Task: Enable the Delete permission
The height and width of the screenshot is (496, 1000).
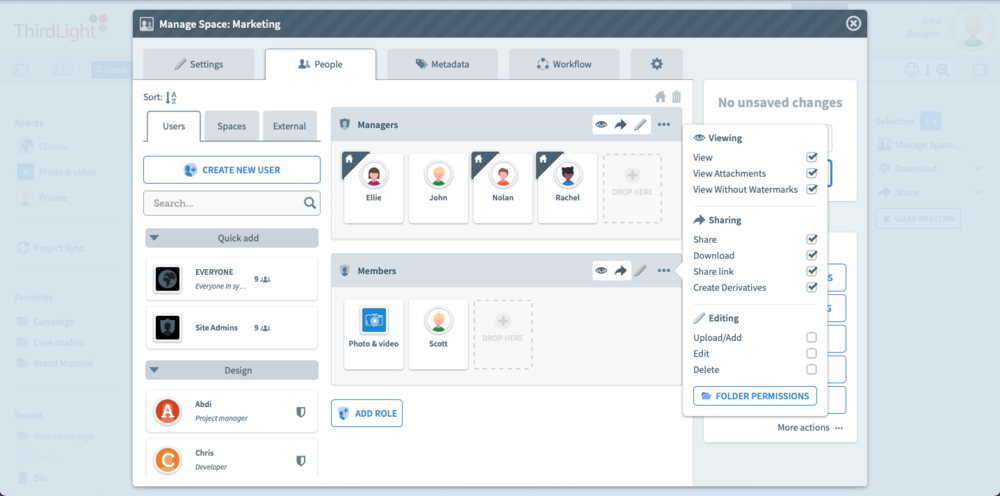Action: (811, 369)
